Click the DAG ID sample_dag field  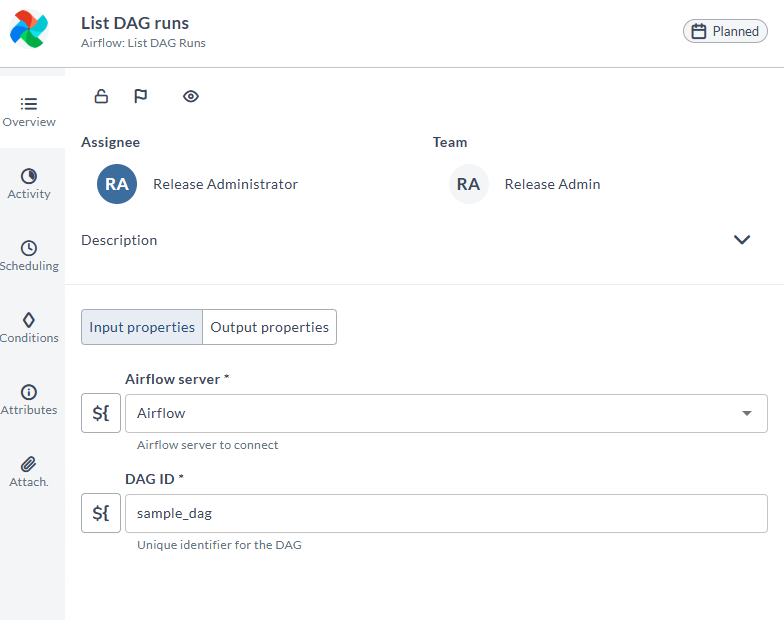446,513
